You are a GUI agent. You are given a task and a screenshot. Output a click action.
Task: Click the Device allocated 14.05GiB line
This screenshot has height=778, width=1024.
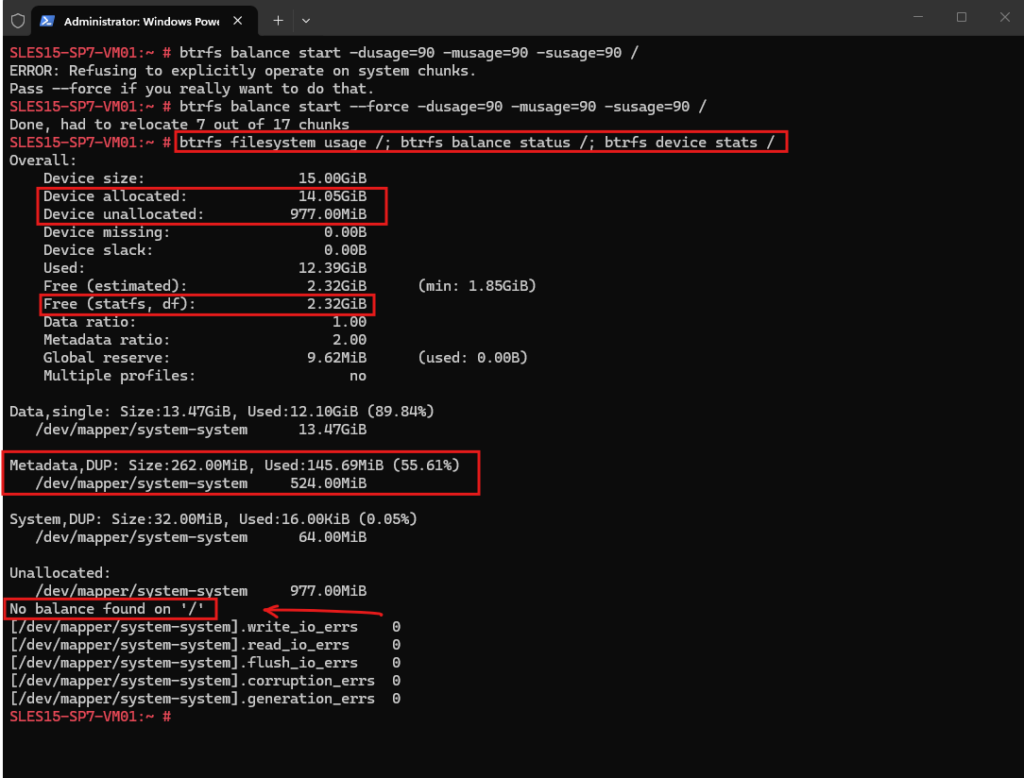[x=205, y=196]
